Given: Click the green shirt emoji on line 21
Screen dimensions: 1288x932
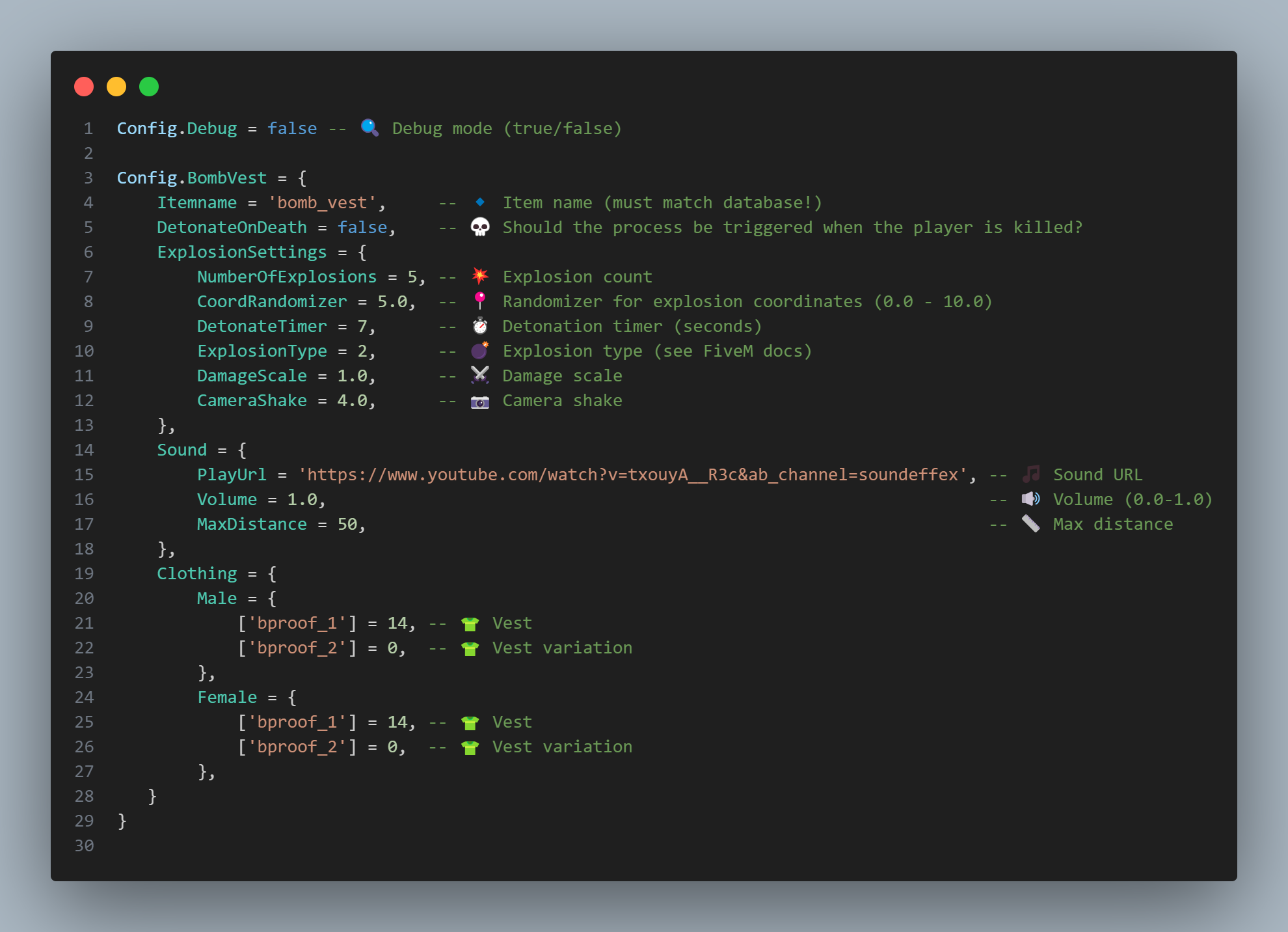Looking at the screenshot, I should [470, 624].
